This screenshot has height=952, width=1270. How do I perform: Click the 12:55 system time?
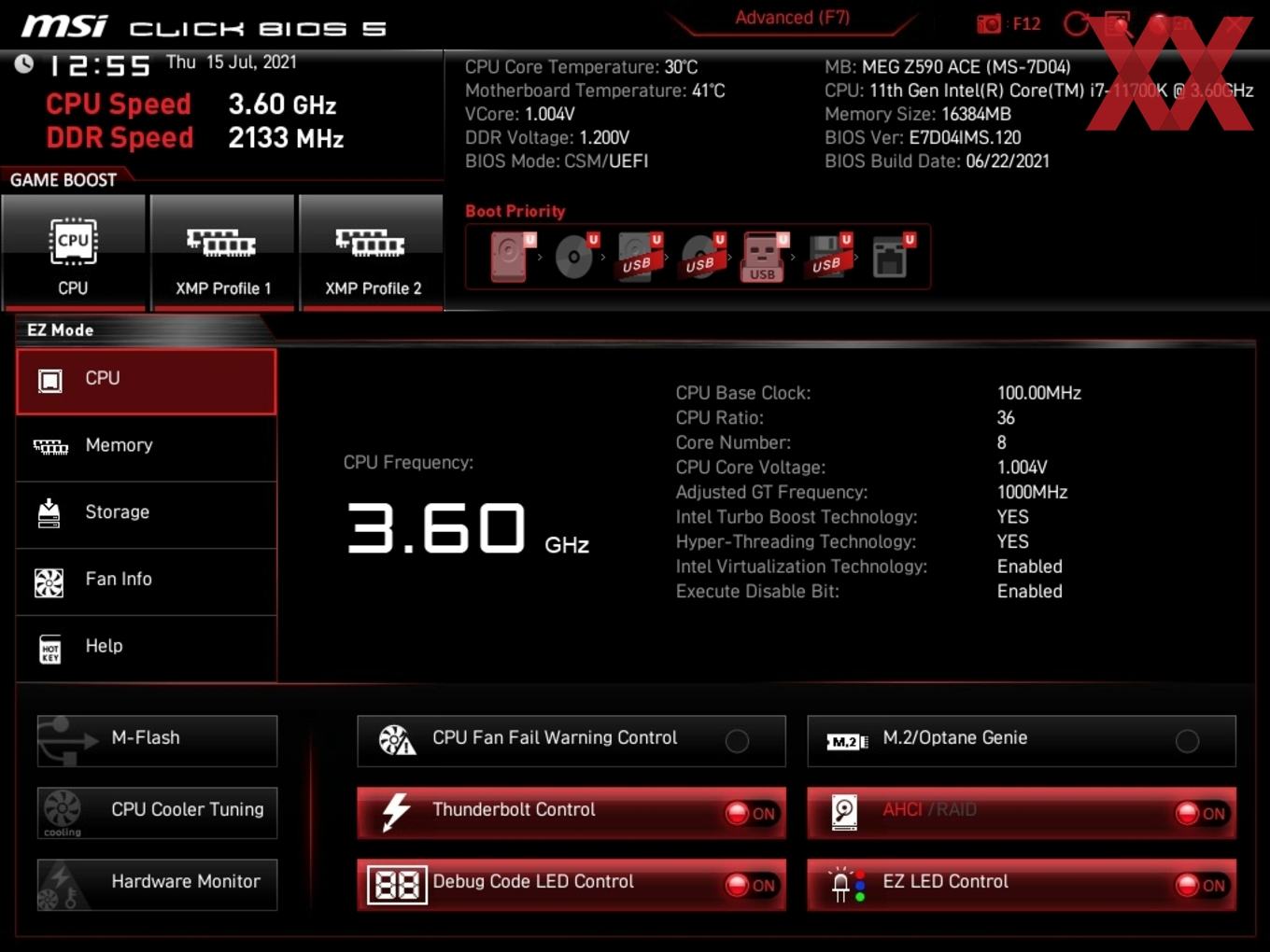coord(99,66)
